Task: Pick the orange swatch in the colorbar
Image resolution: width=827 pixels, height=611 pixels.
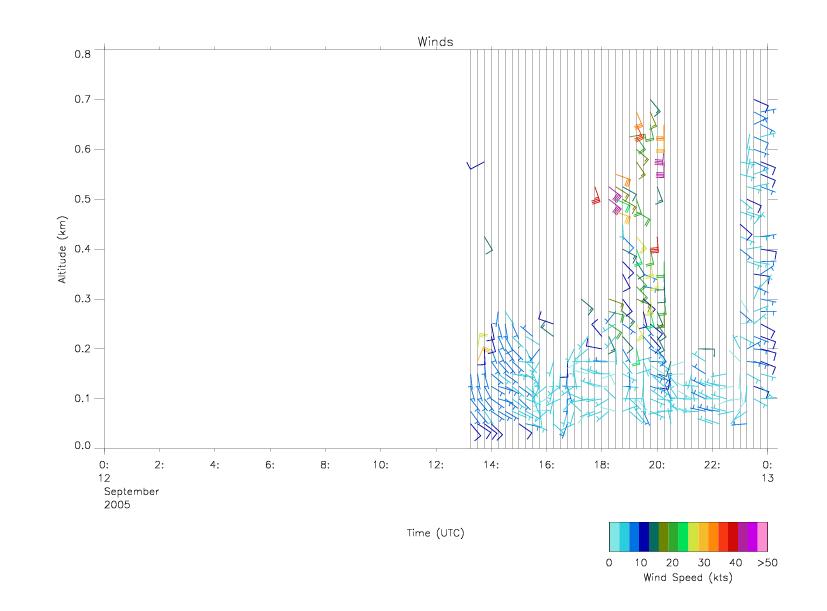Action: click(x=713, y=537)
